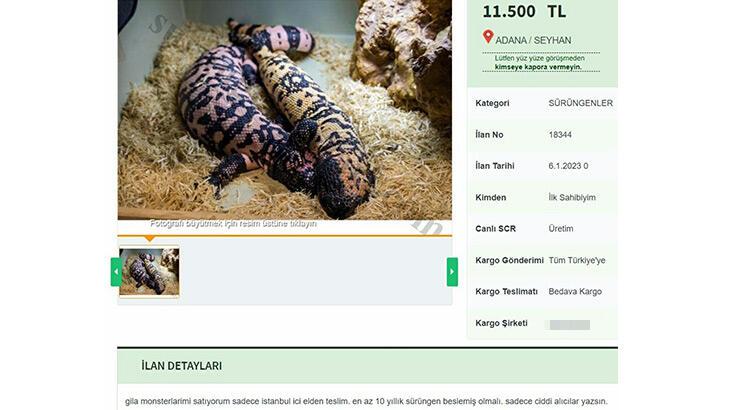The image size is (731, 410).
Task: Click the 'kimseye kapora vermeyin' warning text
Action: (538, 67)
